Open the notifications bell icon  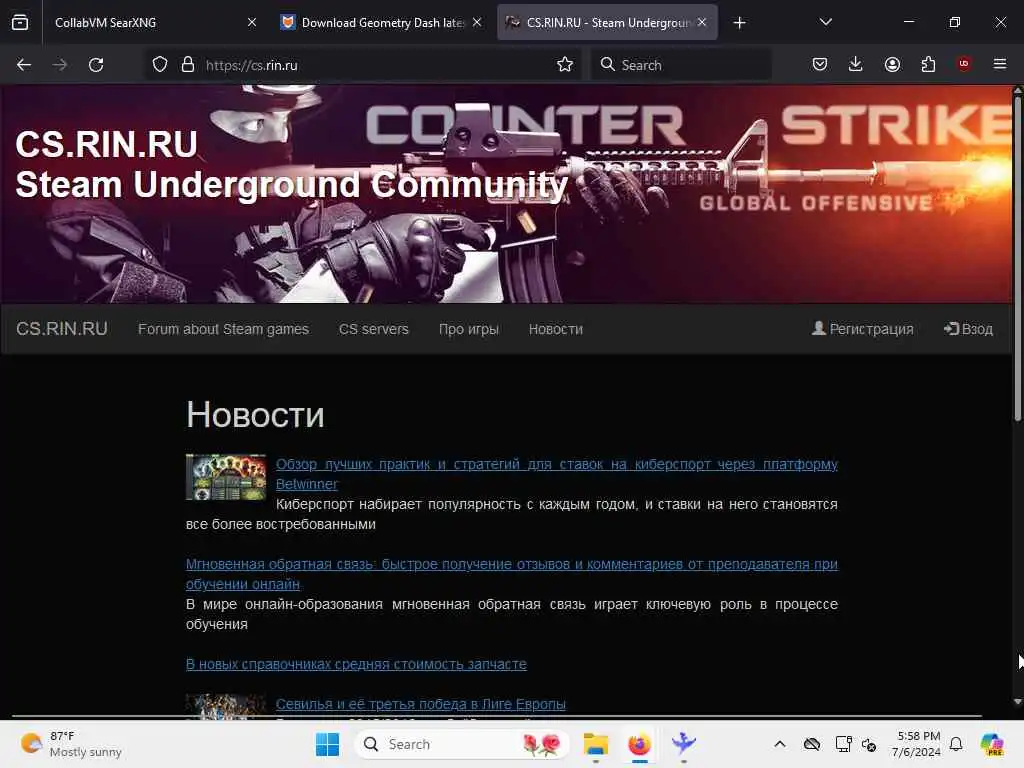(x=956, y=744)
